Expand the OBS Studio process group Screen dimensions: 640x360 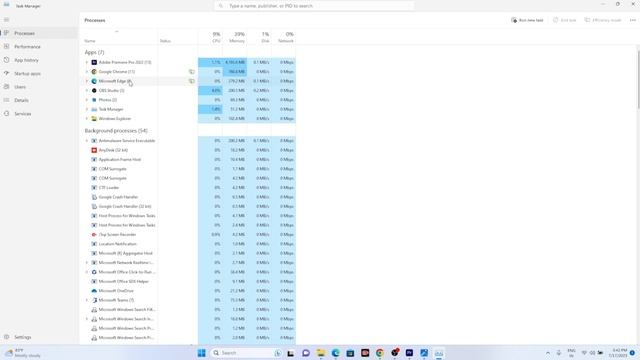coord(87,91)
